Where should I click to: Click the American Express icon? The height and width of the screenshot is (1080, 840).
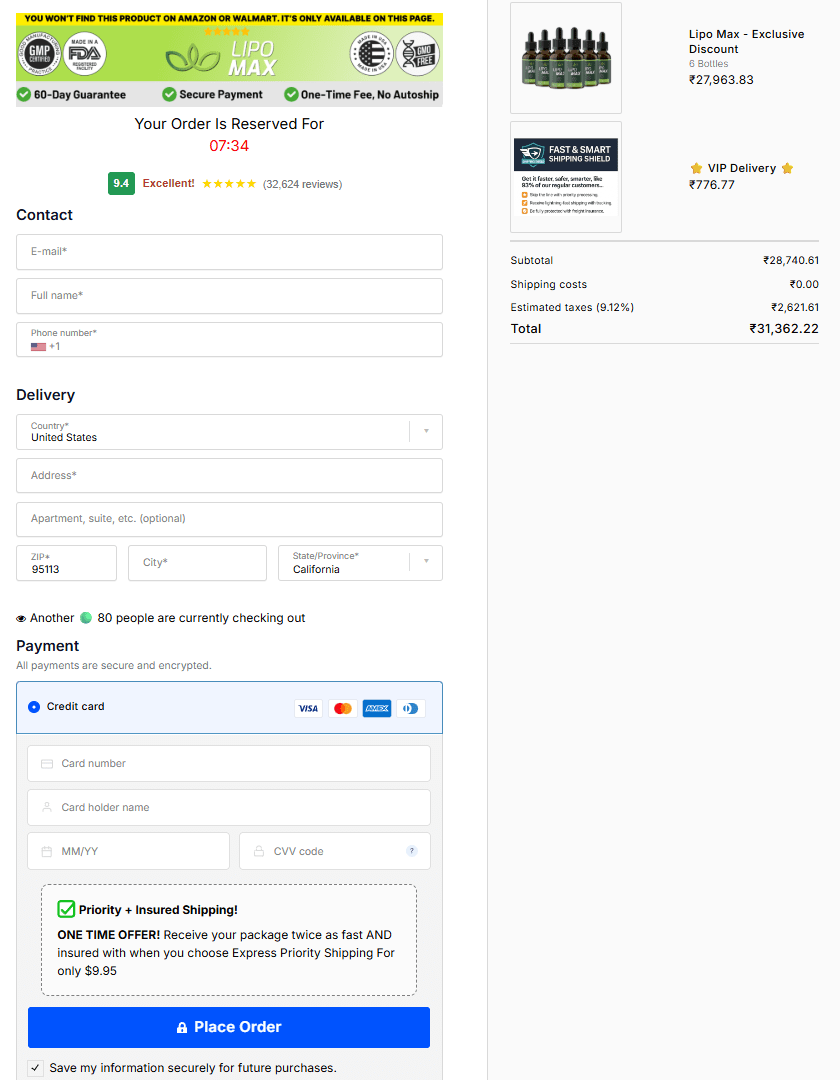(377, 708)
